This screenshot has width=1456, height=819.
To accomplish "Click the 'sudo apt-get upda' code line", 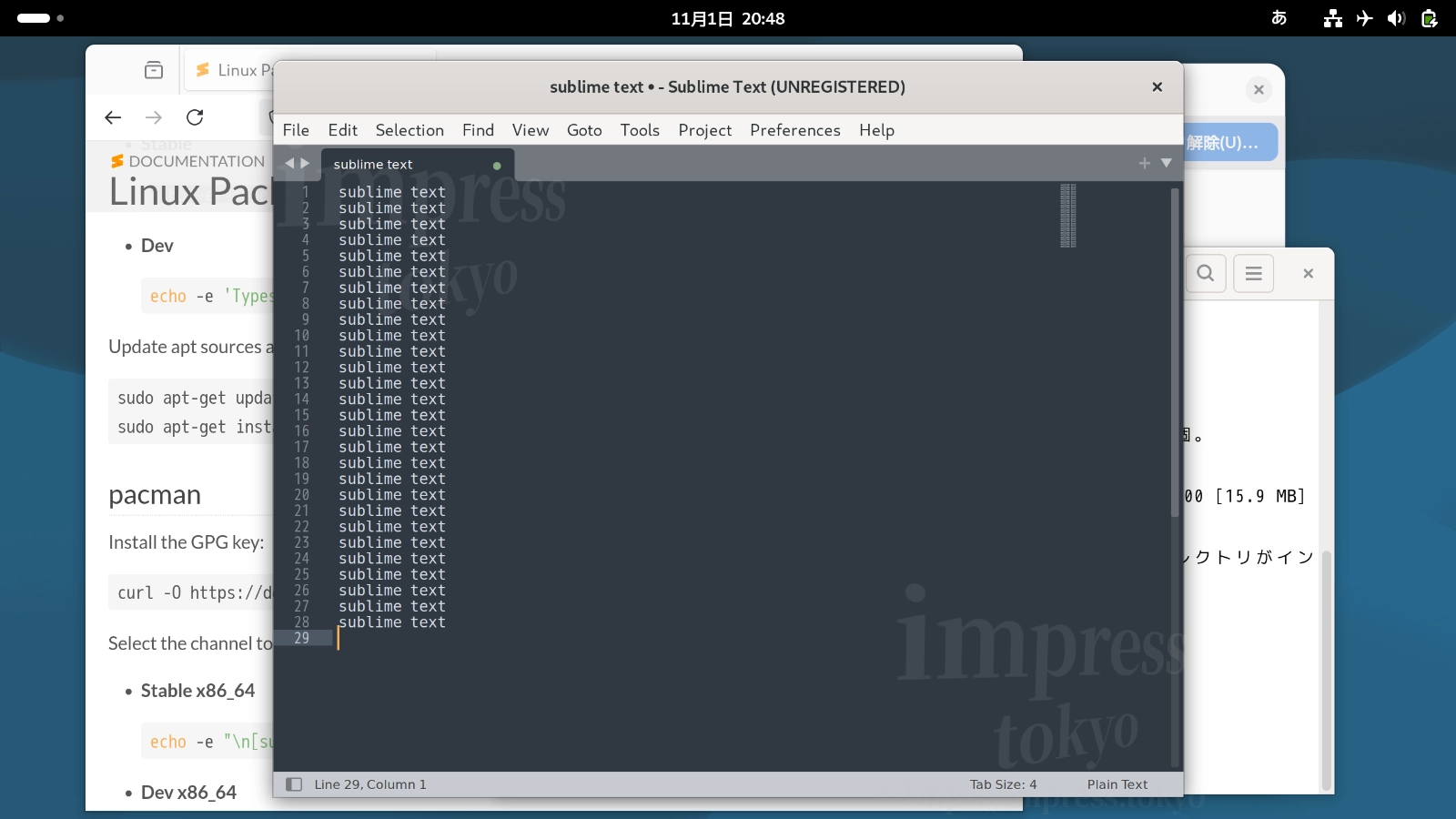I will tap(194, 398).
